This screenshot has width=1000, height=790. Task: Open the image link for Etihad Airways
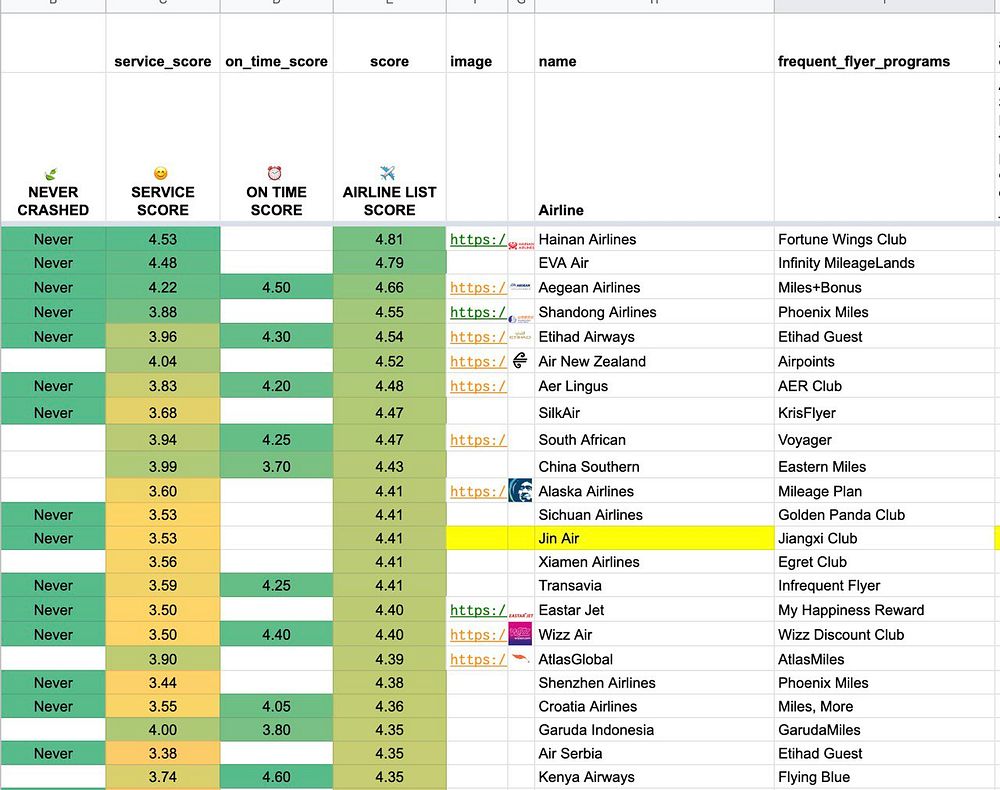coord(478,337)
